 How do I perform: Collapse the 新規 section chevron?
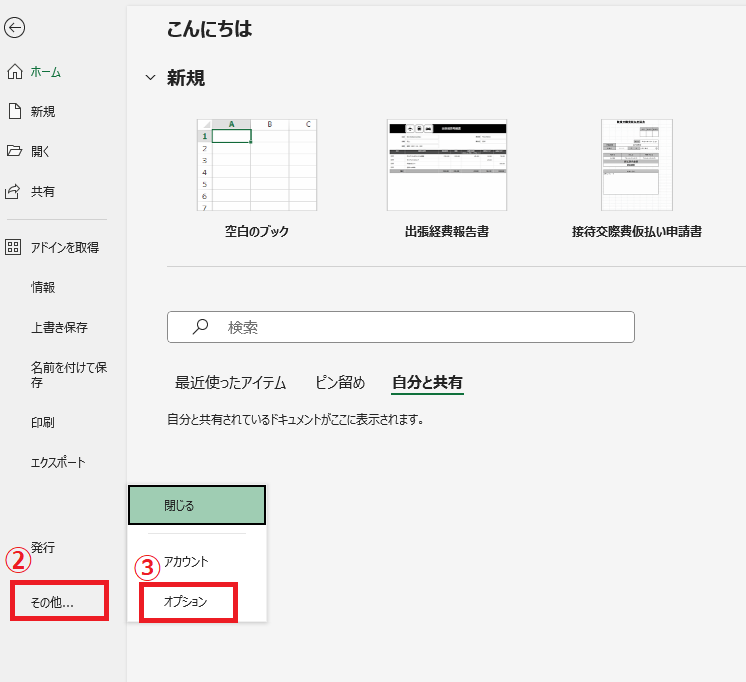coord(150,78)
